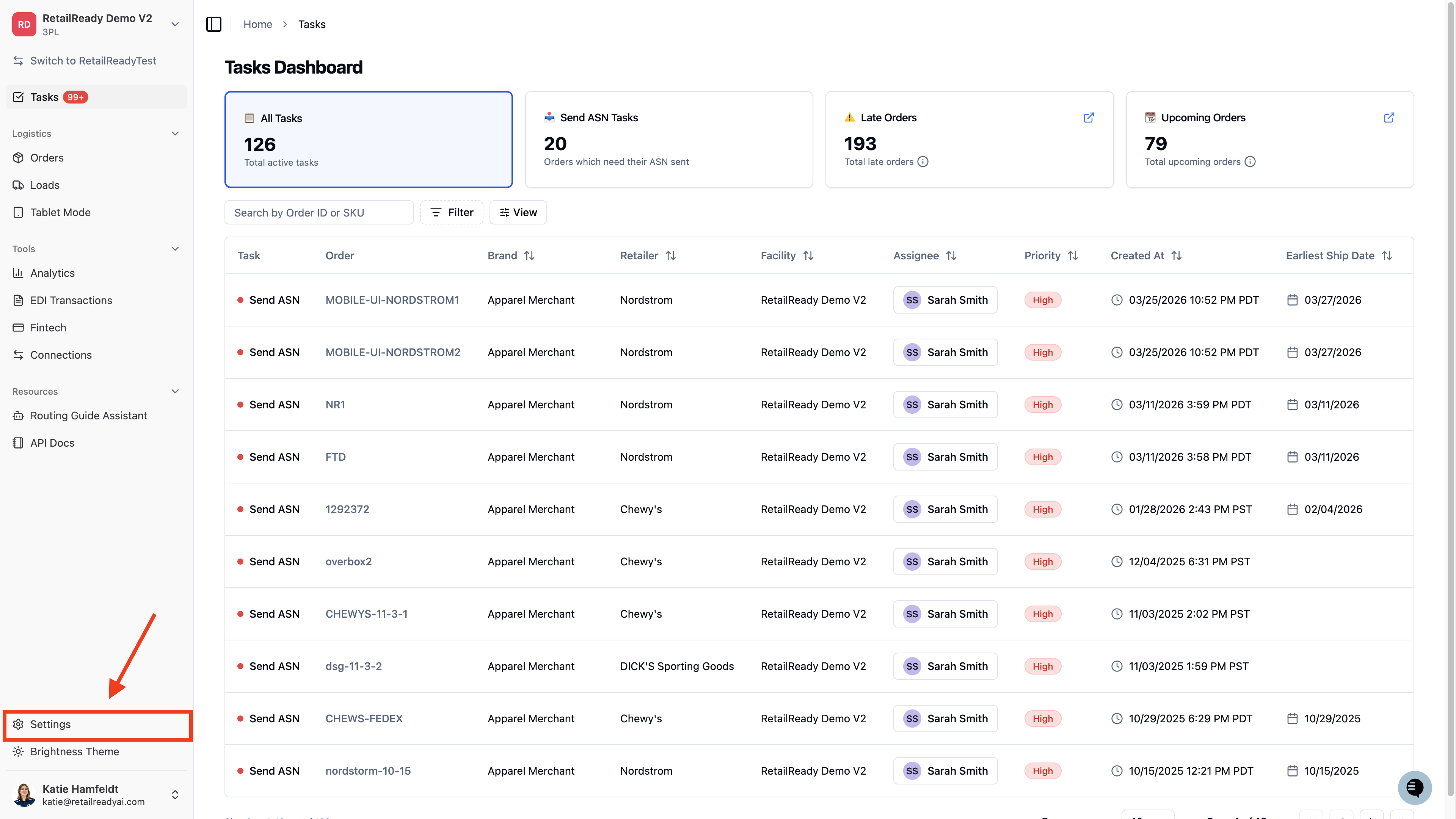The height and width of the screenshot is (819, 1456).
Task: Open assignee dropdown for MOBILE-UI-NORDSTROM1 row
Action: pos(945,300)
